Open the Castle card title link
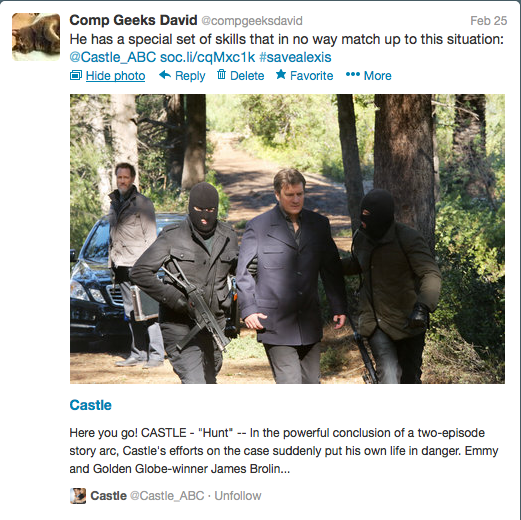The width and height of the screenshot is (521, 520). (x=90, y=405)
